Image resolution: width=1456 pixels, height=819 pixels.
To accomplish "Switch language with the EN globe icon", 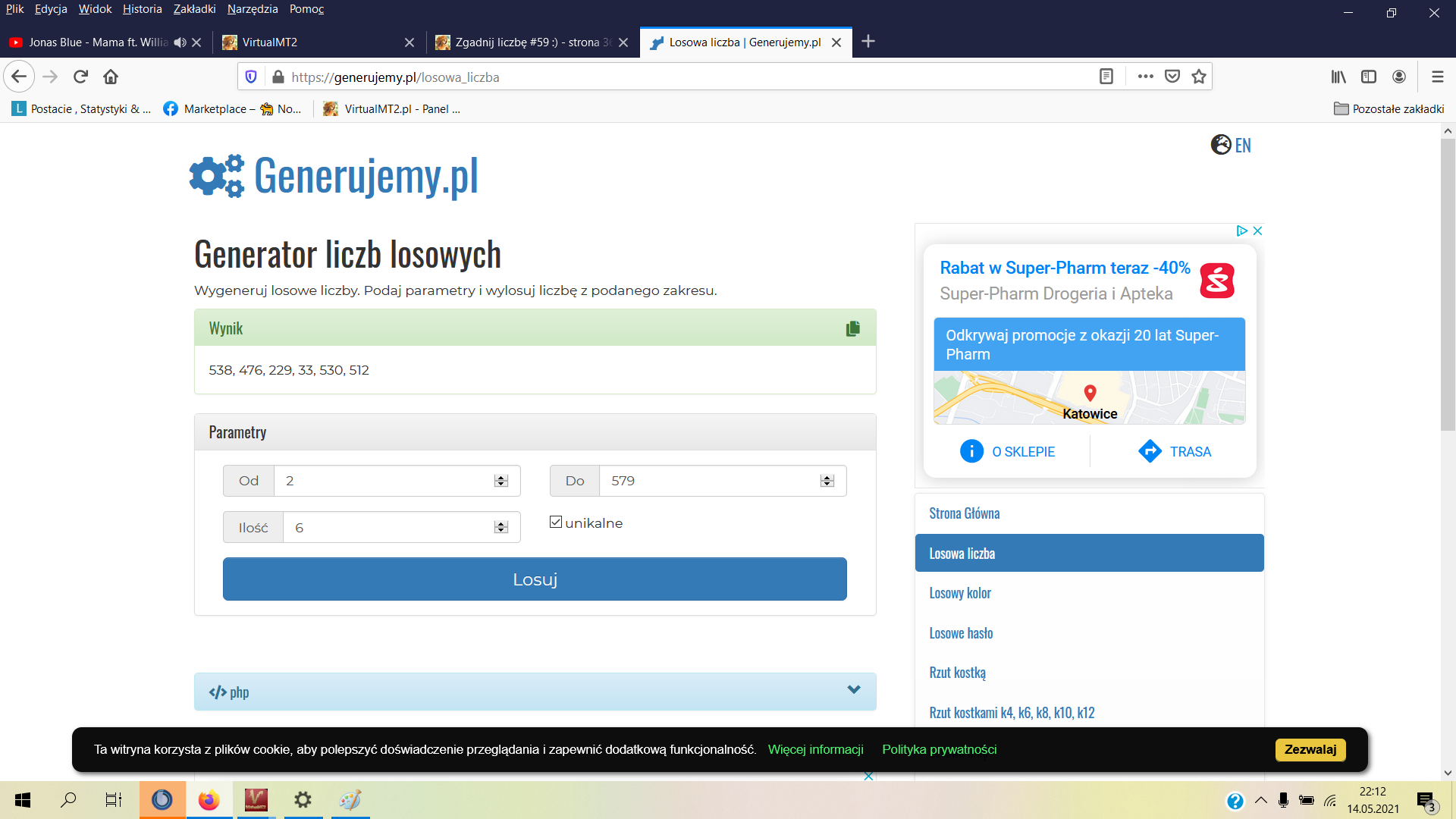I will (x=1231, y=145).
